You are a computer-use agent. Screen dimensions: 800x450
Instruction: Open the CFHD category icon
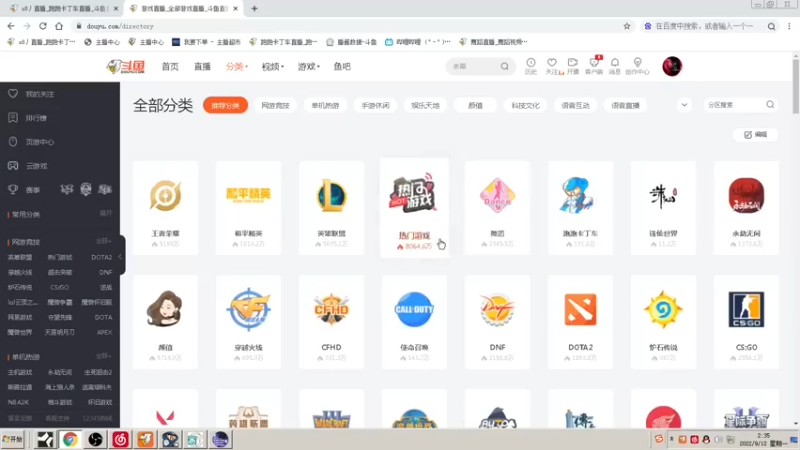tap(332, 309)
